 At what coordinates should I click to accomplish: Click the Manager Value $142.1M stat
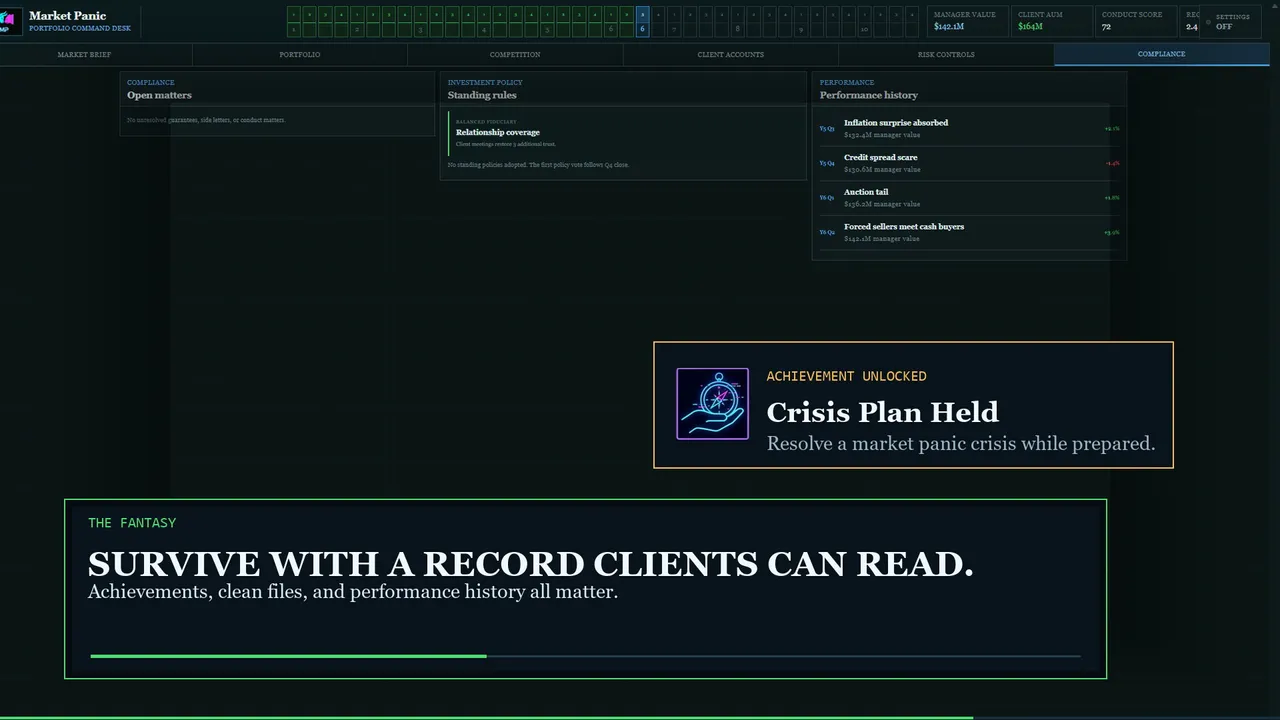click(968, 21)
